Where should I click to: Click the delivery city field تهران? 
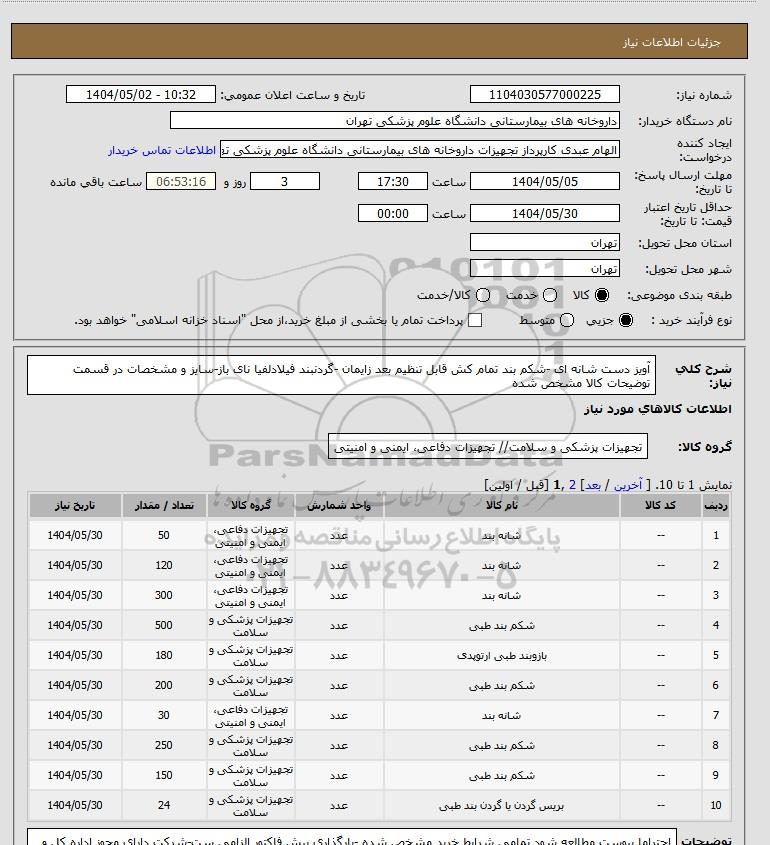[x=545, y=268]
